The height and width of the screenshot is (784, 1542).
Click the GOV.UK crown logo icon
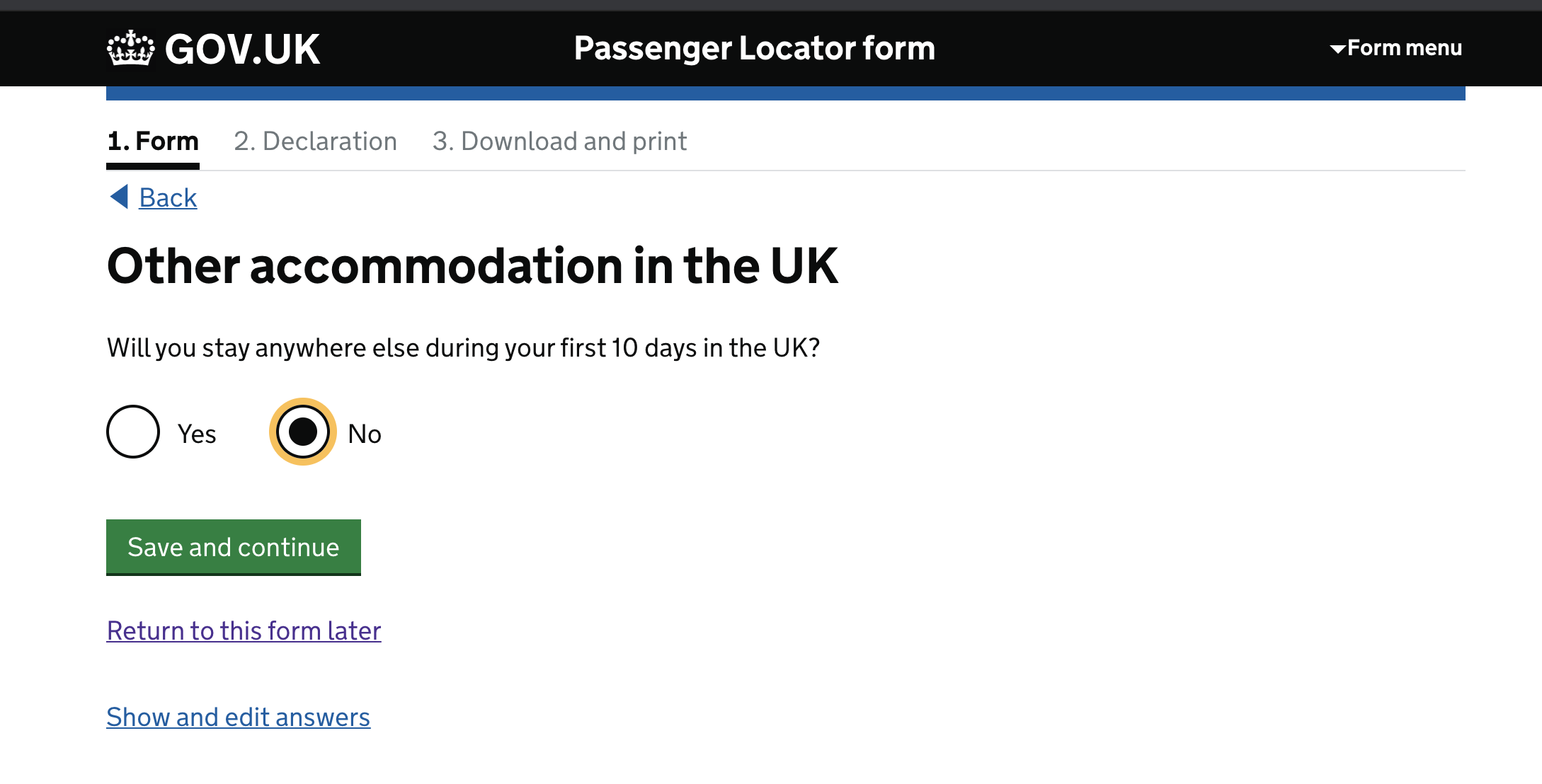131,48
